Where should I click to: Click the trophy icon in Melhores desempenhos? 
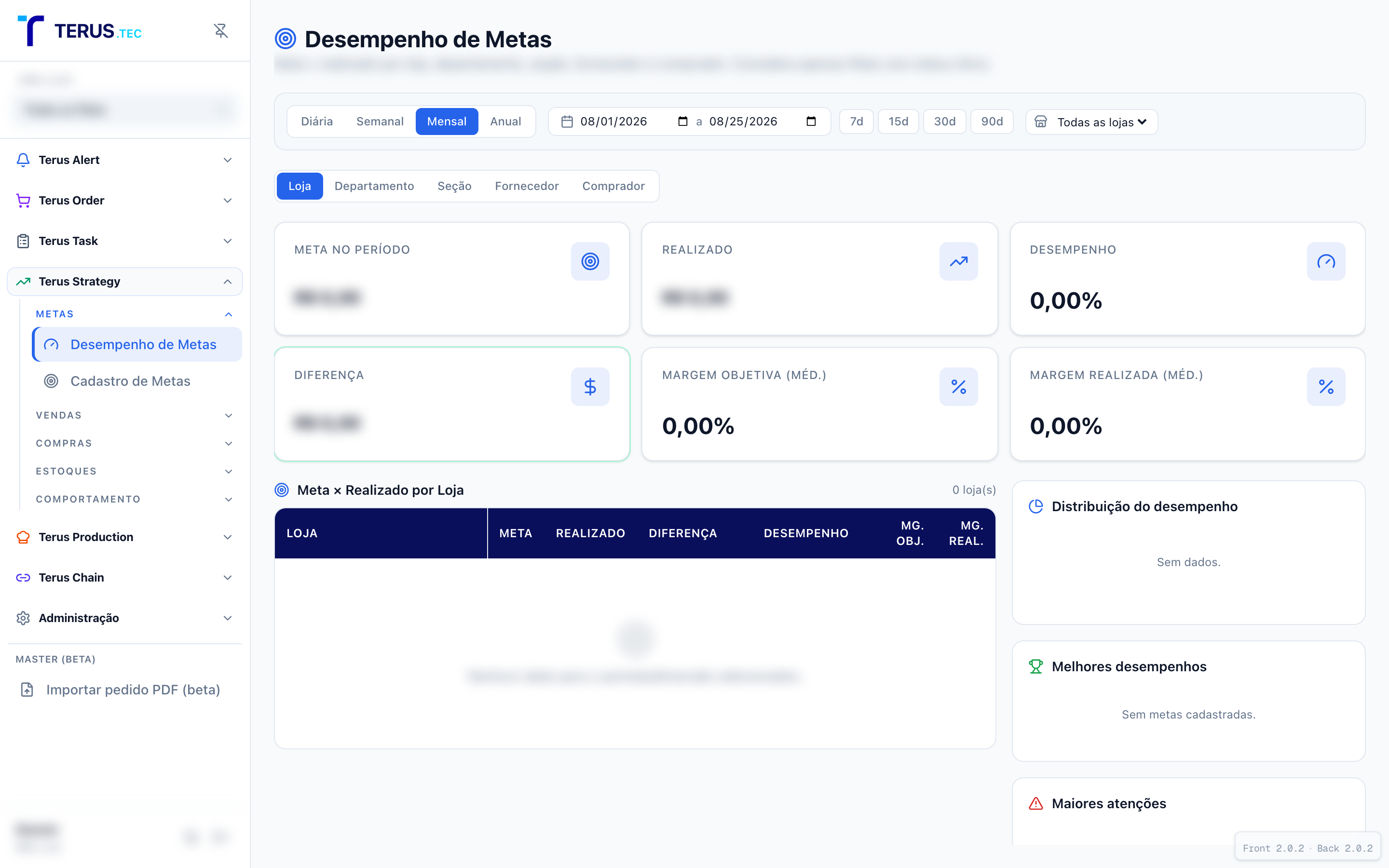coord(1036,666)
